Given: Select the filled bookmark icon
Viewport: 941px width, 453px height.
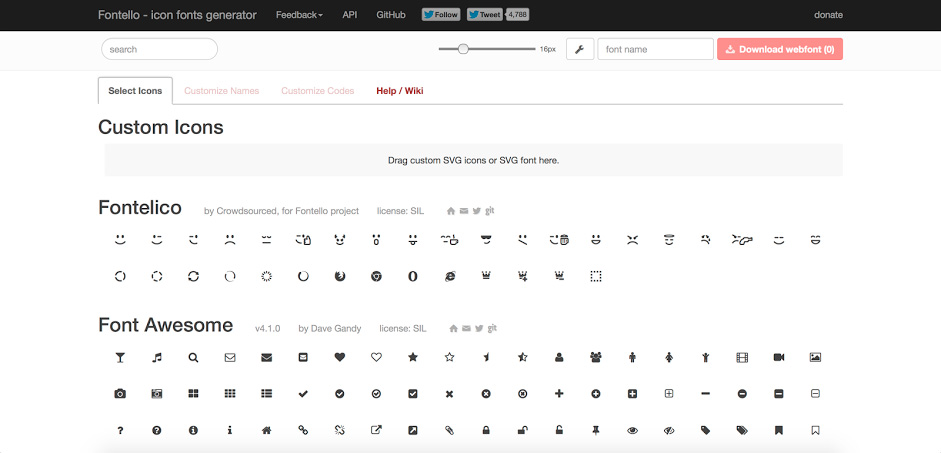Looking at the screenshot, I should click(779, 430).
